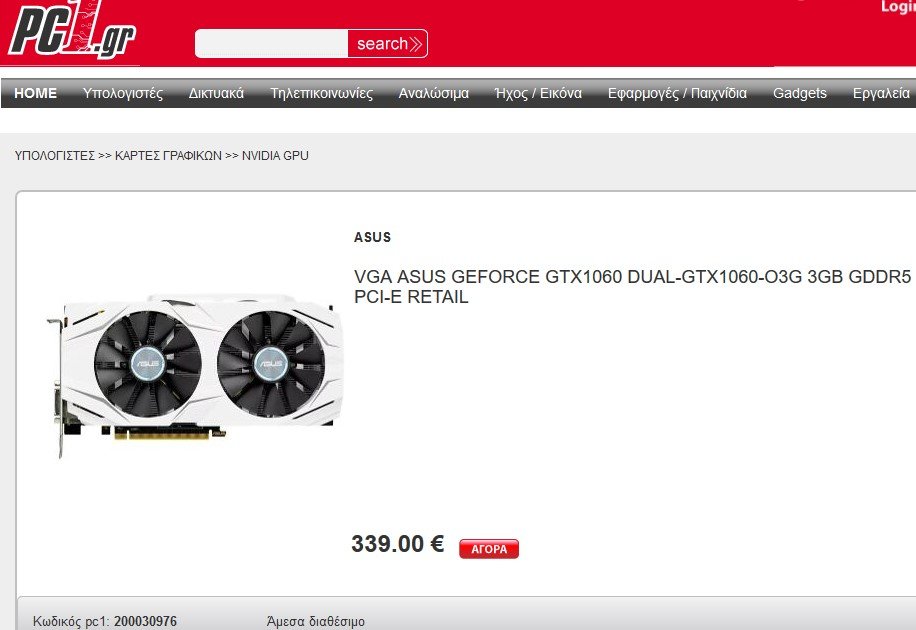Screen dimensions: 916x630
Task: Open the Ήχος / Εικόνα menu
Action: (538, 94)
